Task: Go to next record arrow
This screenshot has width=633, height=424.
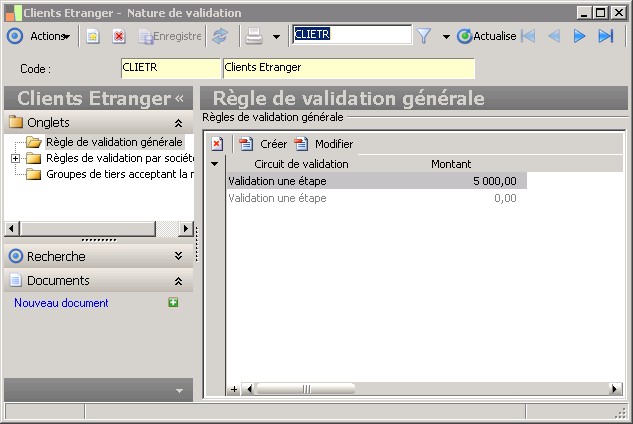Action: (579, 36)
